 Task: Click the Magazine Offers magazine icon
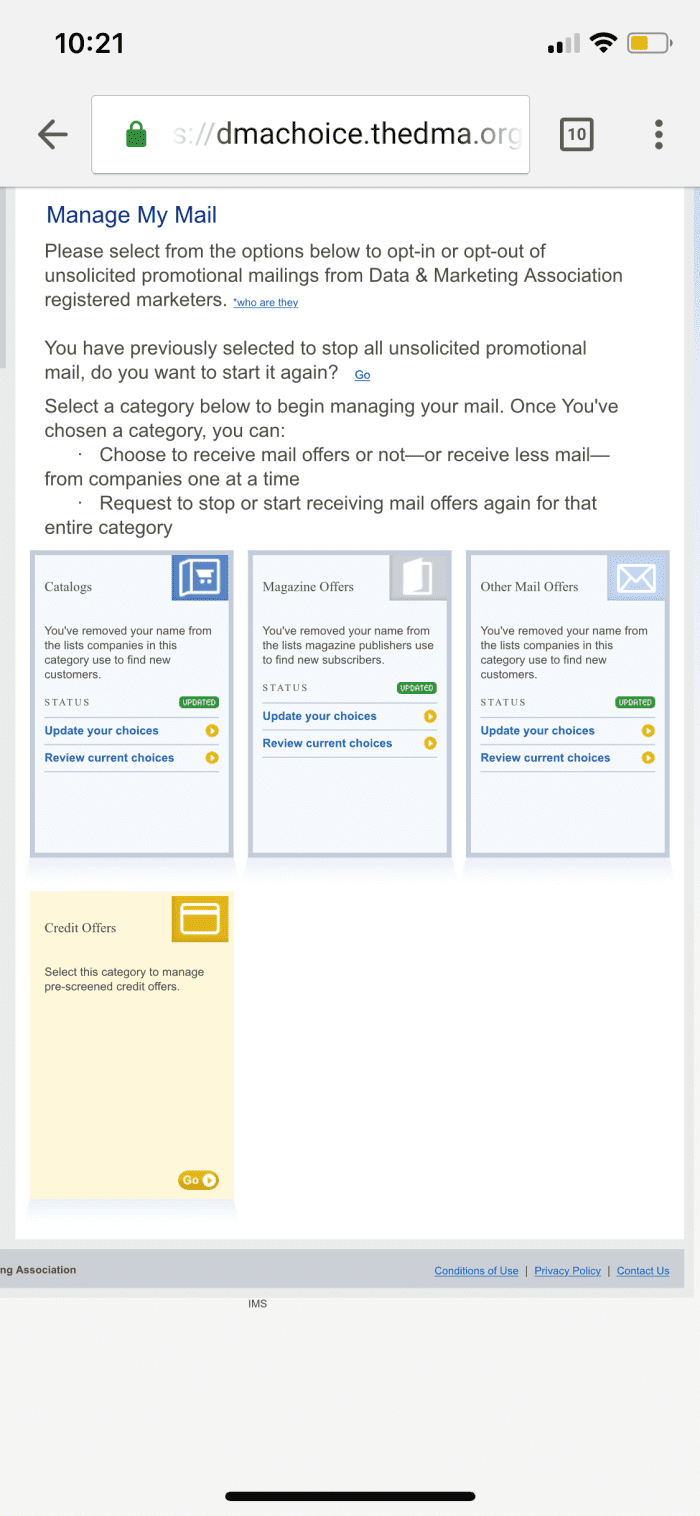pos(417,577)
